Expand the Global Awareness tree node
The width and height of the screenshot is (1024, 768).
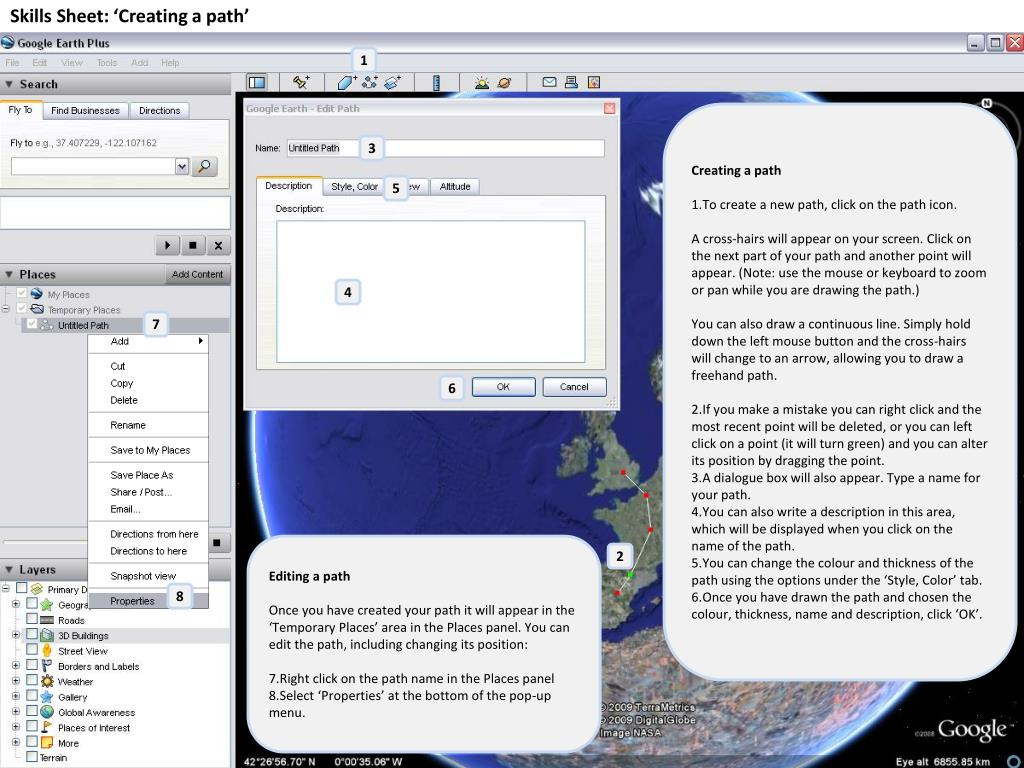pyautogui.click(x=16, y=712)
